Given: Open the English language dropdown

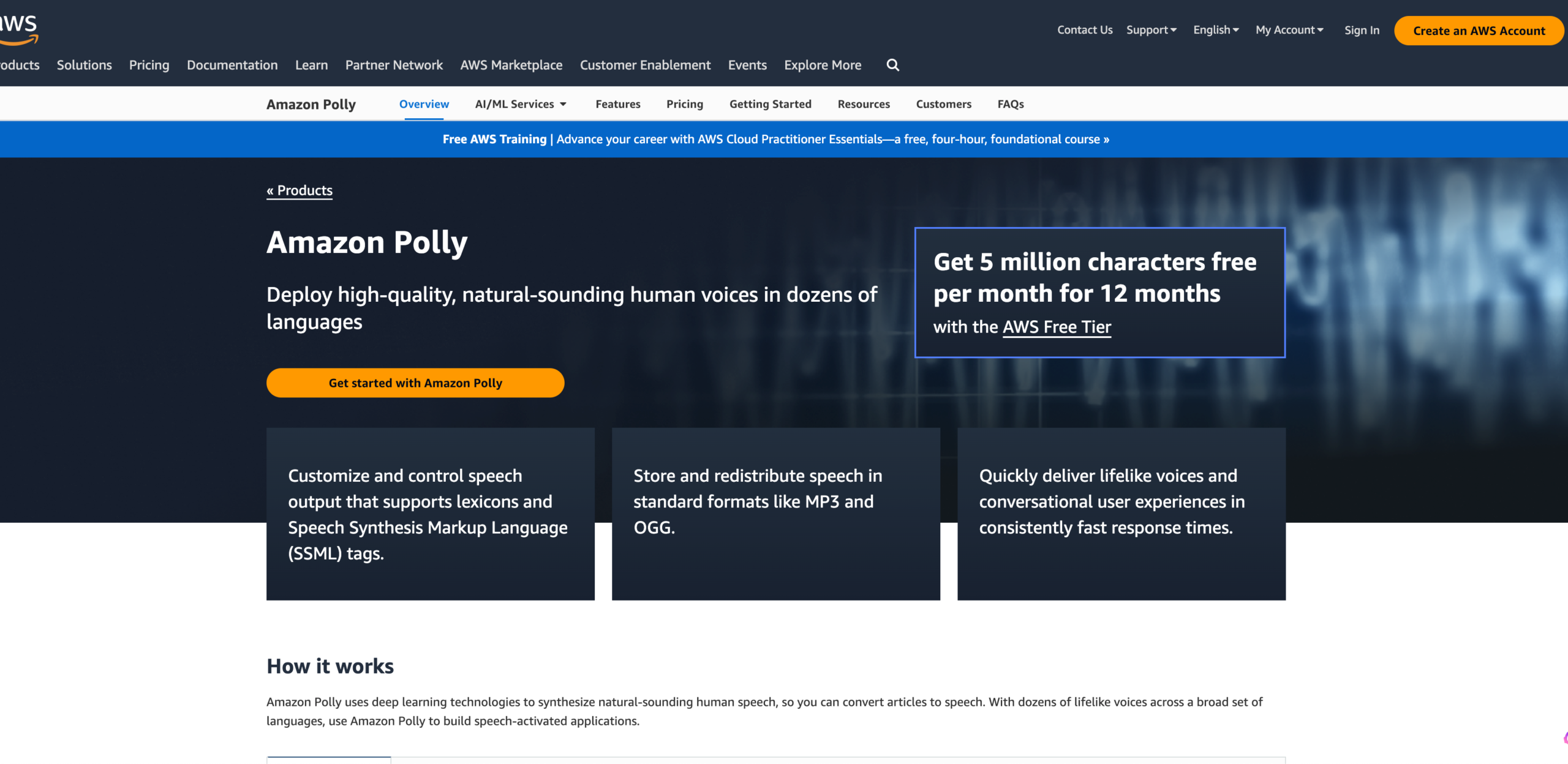Looking at the screenshot, I should pos(1215,30).
